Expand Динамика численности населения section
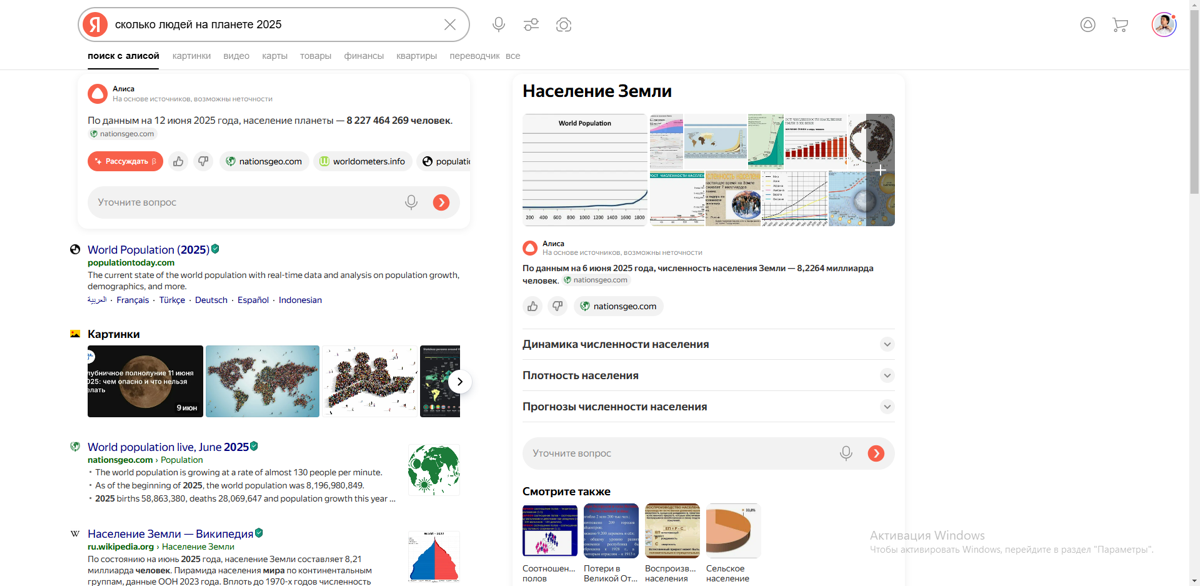The width and height of the screenshot is (1200, 586). (708, 344)
